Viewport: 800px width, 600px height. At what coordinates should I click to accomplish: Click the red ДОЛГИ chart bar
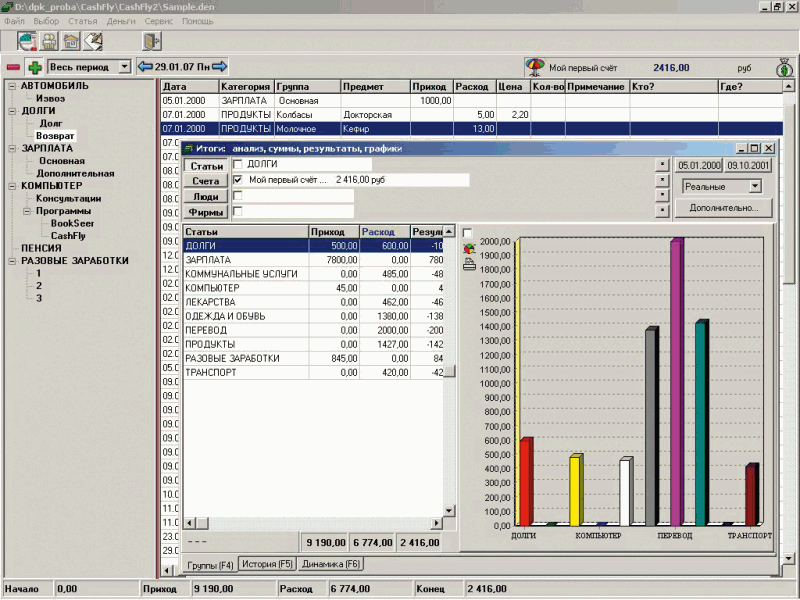[x=527, y=482]
